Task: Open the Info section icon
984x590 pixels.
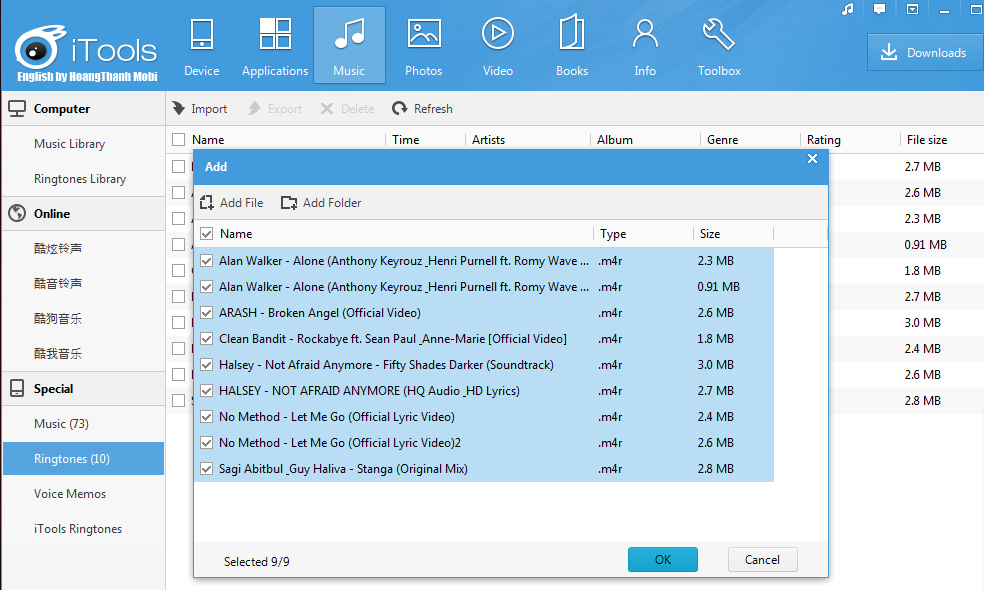Action: (645, 34)
